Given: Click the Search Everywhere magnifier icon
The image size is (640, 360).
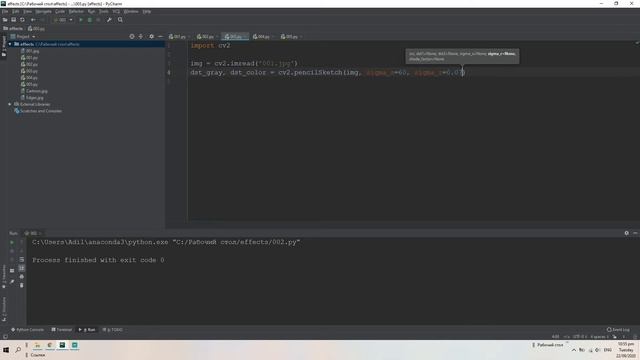Looking at the screenshot, I should click(120, 20).
